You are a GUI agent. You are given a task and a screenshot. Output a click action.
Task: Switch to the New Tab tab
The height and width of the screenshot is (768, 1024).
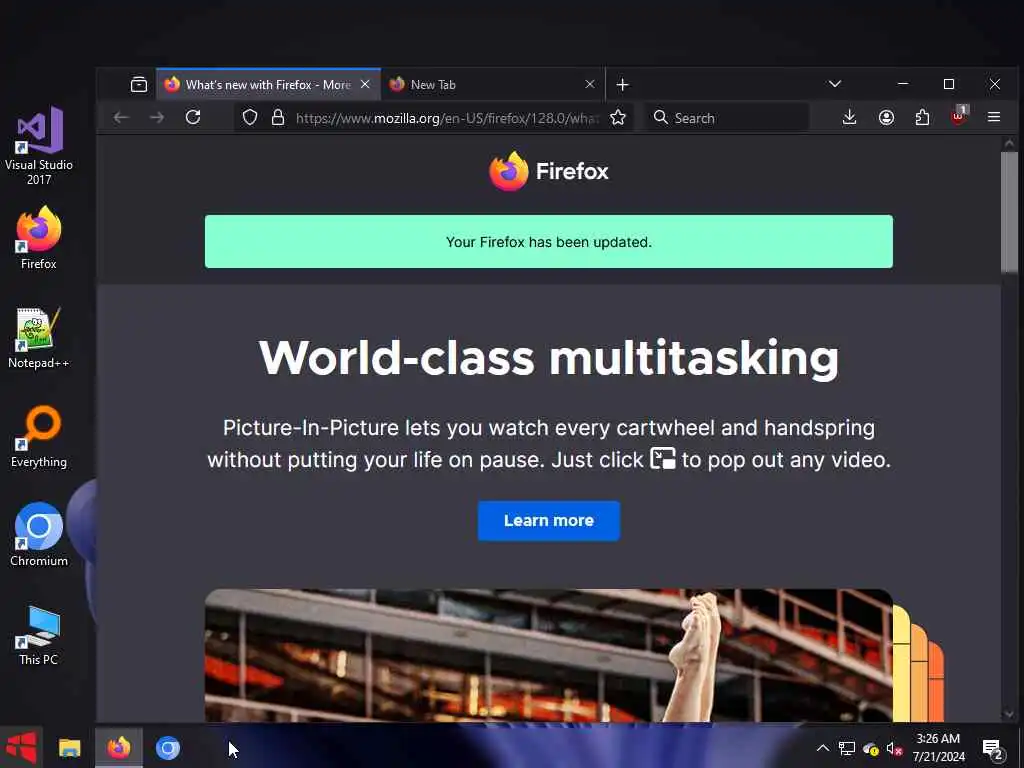click(493, 84)
